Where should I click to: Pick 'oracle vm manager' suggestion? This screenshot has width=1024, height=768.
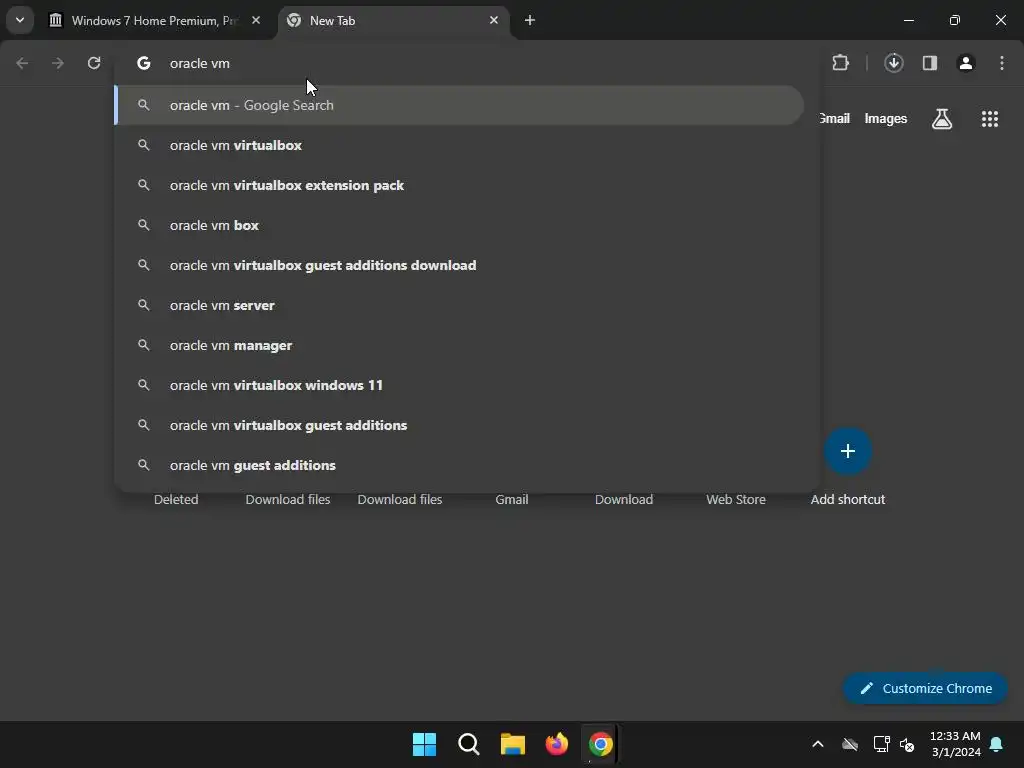pos(459,345)
